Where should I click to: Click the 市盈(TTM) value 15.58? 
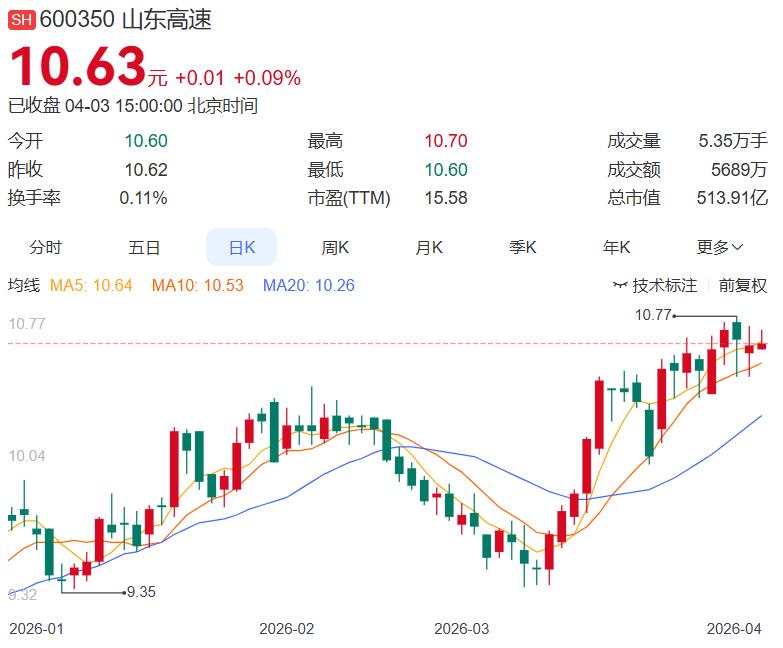446,198
